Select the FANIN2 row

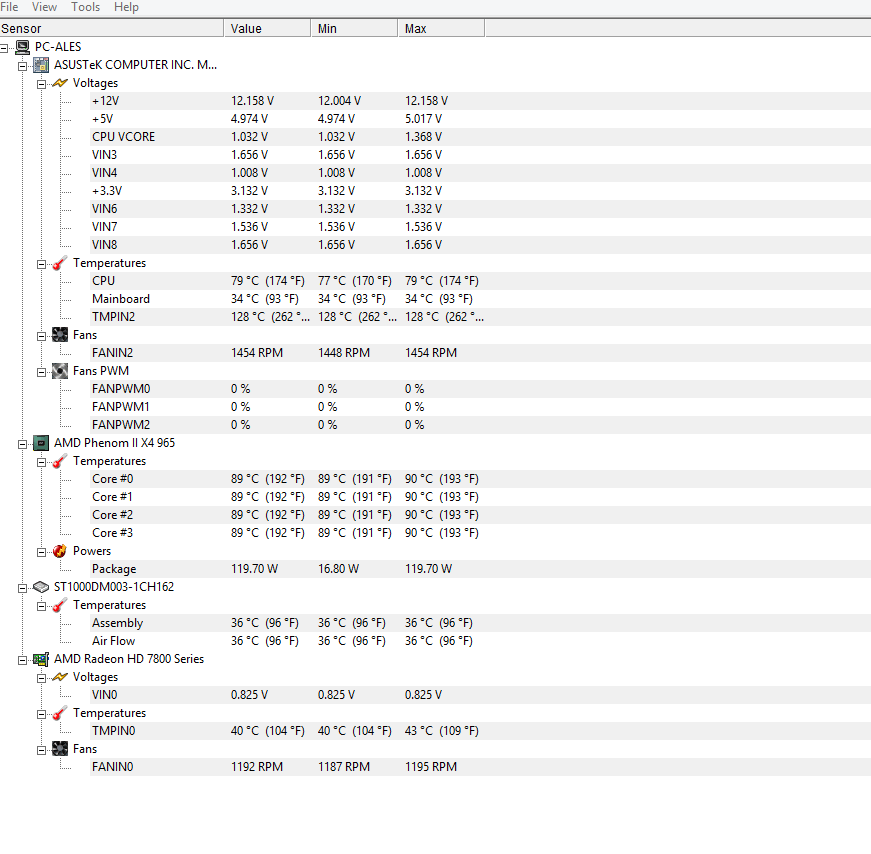click(x=480, y=353)
